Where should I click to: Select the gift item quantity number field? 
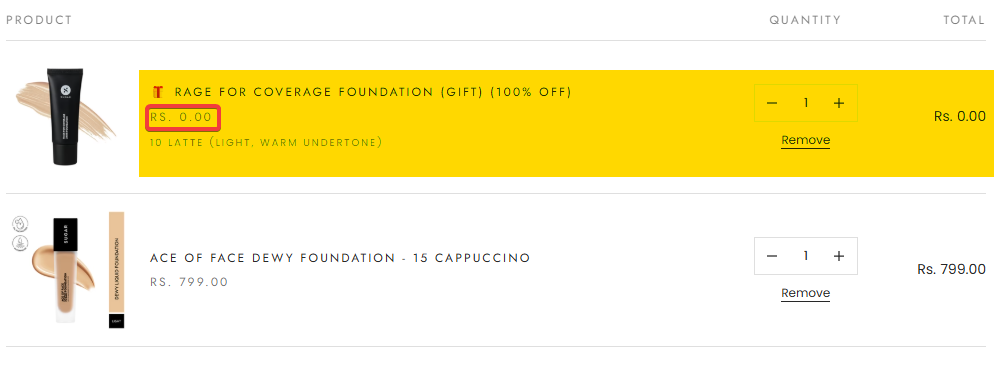coord(806,103)
